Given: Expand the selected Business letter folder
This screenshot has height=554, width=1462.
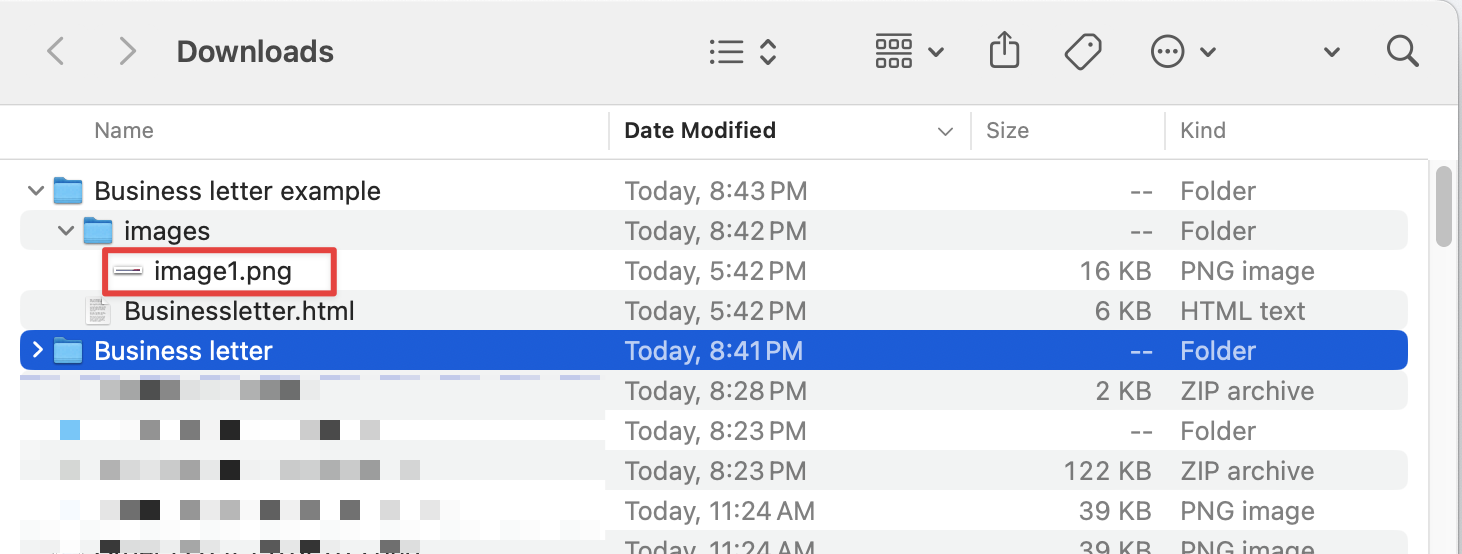Looking at the screenshot, I should click(x=37, y=351).
